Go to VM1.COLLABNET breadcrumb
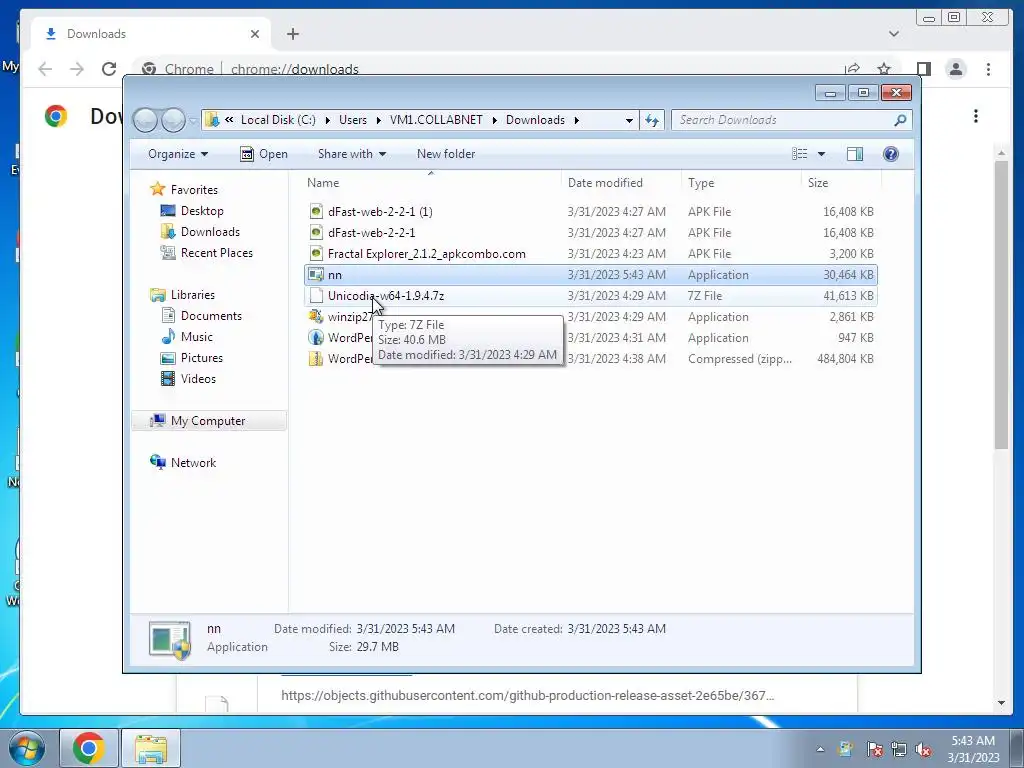Image resolution: width=1024 pixels, height=768 pixels. (436, 120)
